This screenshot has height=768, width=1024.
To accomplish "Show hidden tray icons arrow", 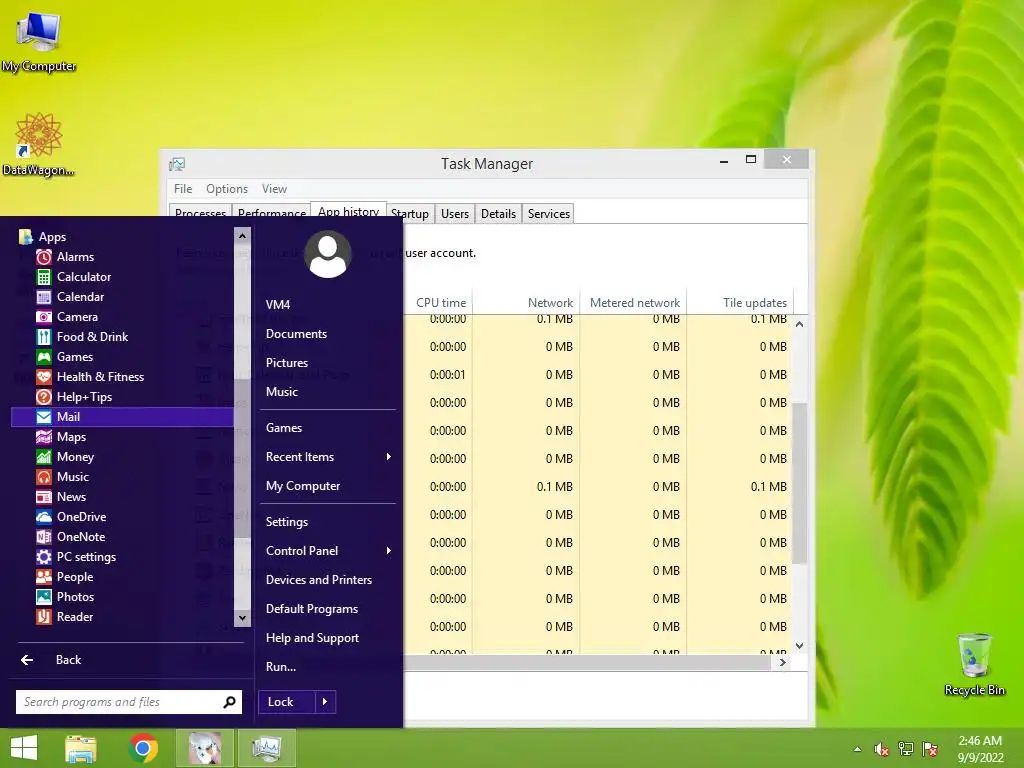I will tap(857, 749).
